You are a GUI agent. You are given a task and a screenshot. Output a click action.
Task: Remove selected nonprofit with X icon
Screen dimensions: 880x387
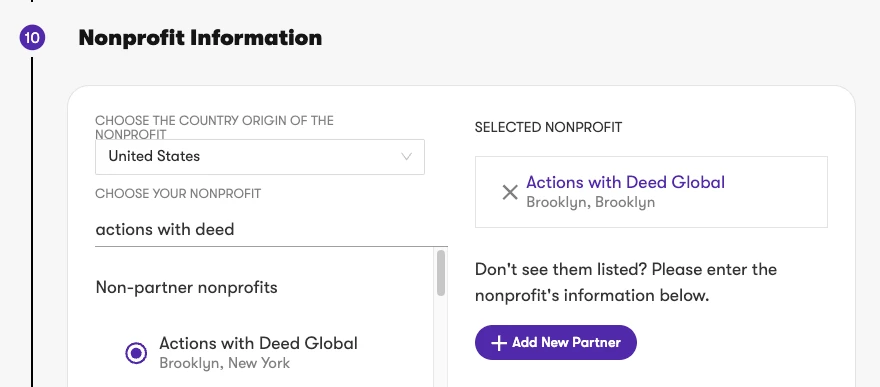pos(510,192)
